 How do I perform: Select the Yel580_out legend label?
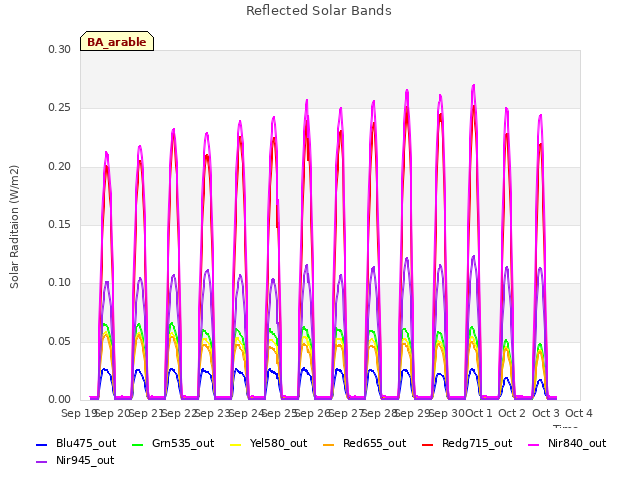click(x=278, y=443)
